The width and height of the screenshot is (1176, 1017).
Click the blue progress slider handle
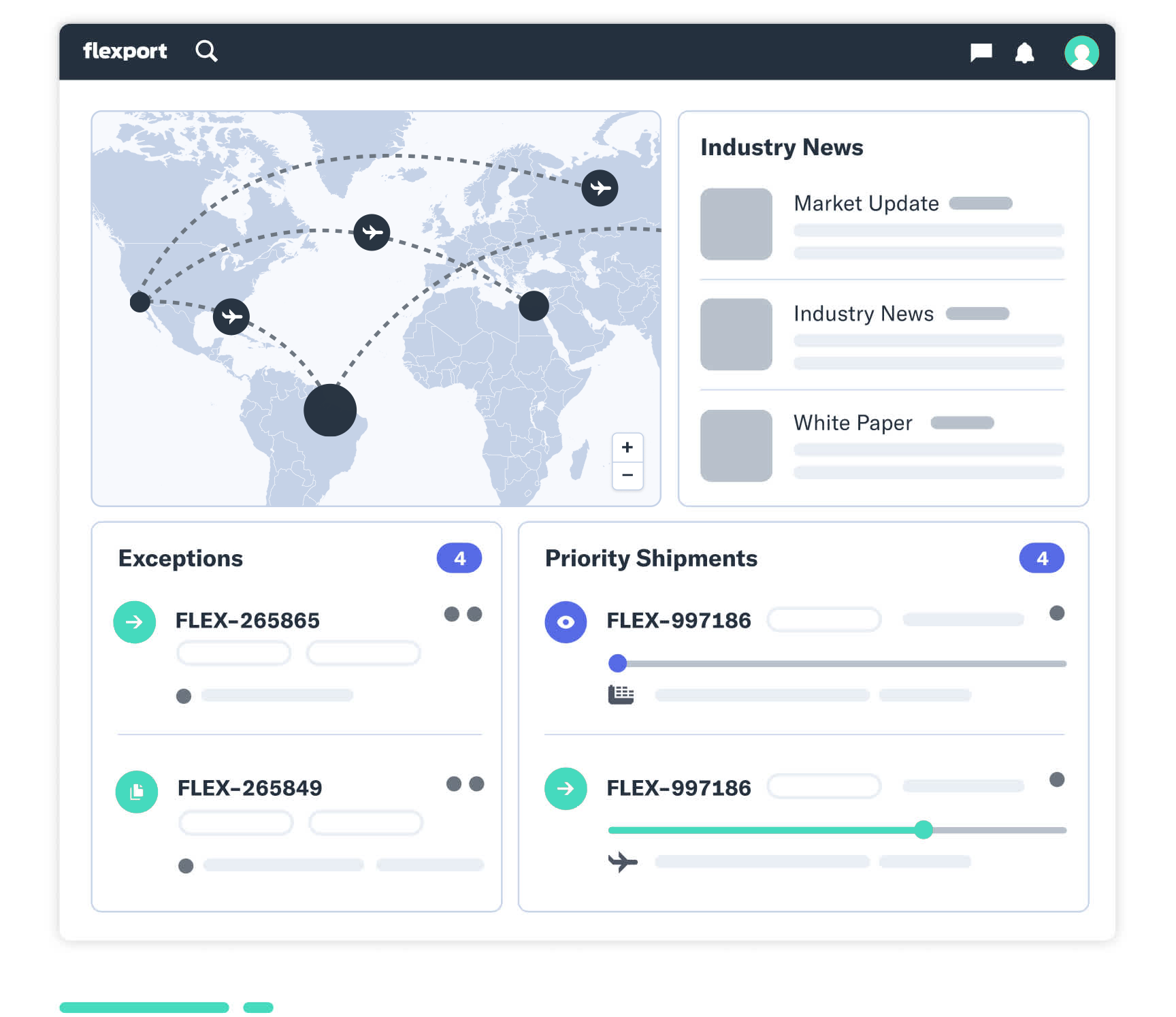point(617,663)
